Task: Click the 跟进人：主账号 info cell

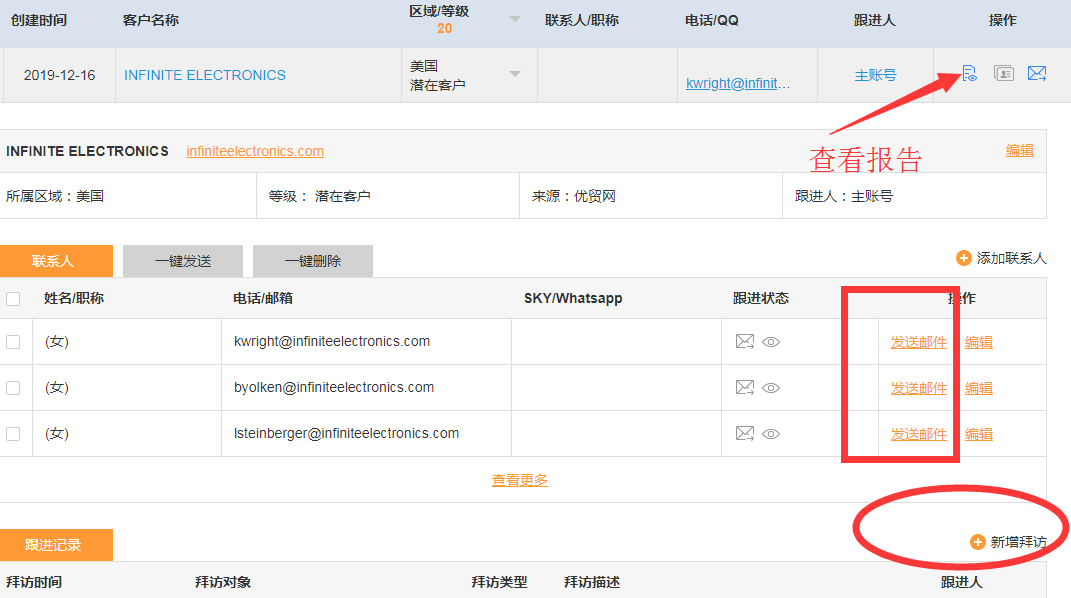Action: coord(915,196)
